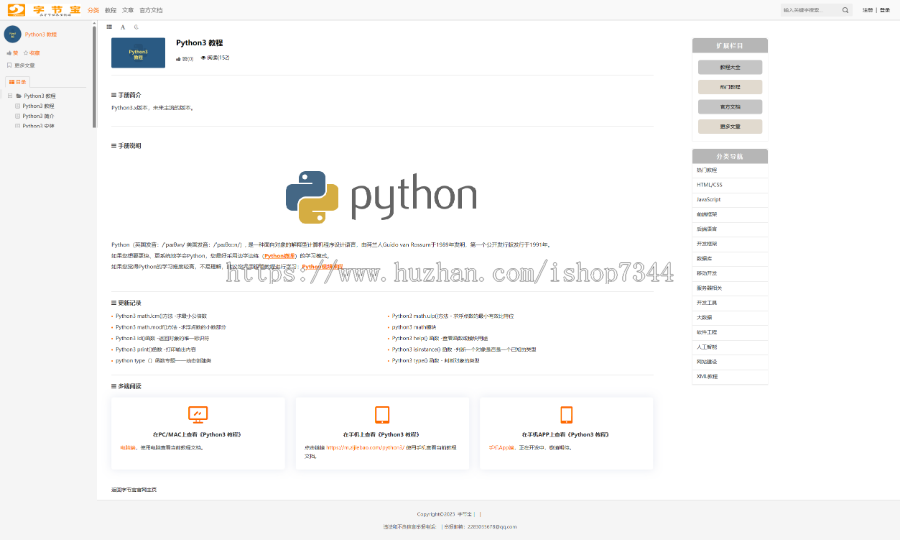Open the Python3 isinstance() update entry
Screen dimensions: 900x540
click(464, 349)
